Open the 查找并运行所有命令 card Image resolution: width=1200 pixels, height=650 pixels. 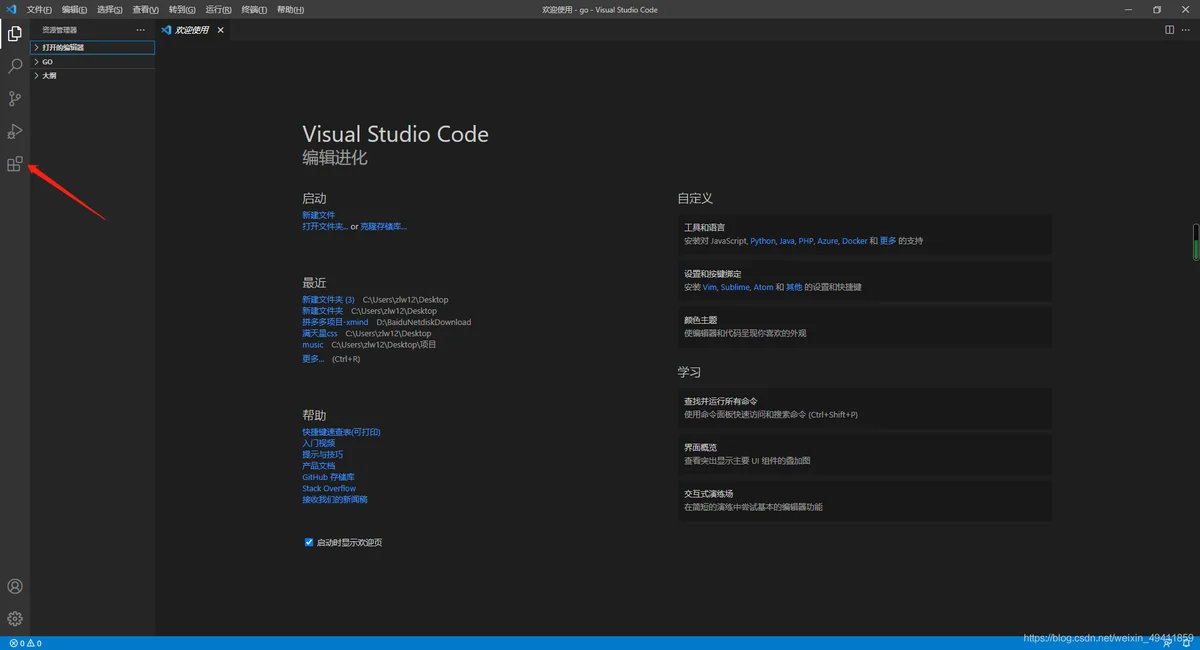click(x=864, y=408)
